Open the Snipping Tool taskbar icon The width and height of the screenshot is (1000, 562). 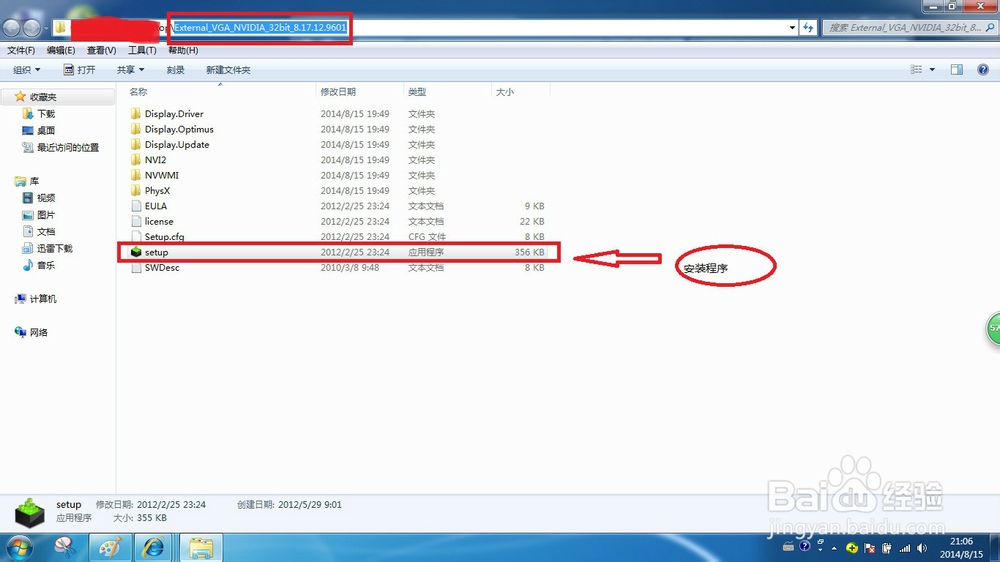coord(64,547)
